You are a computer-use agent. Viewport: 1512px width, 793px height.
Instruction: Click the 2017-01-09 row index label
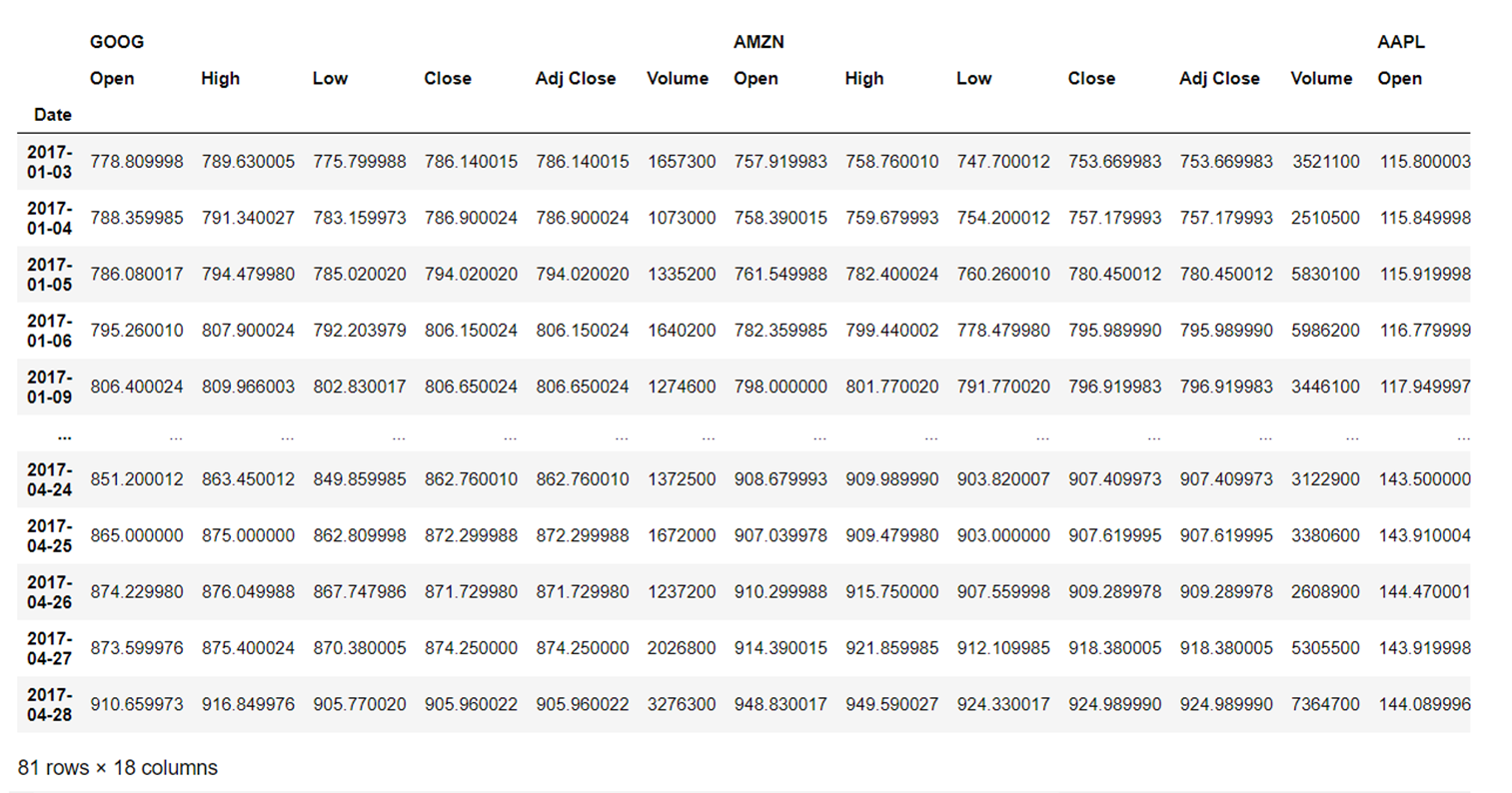tap(49, 387)
